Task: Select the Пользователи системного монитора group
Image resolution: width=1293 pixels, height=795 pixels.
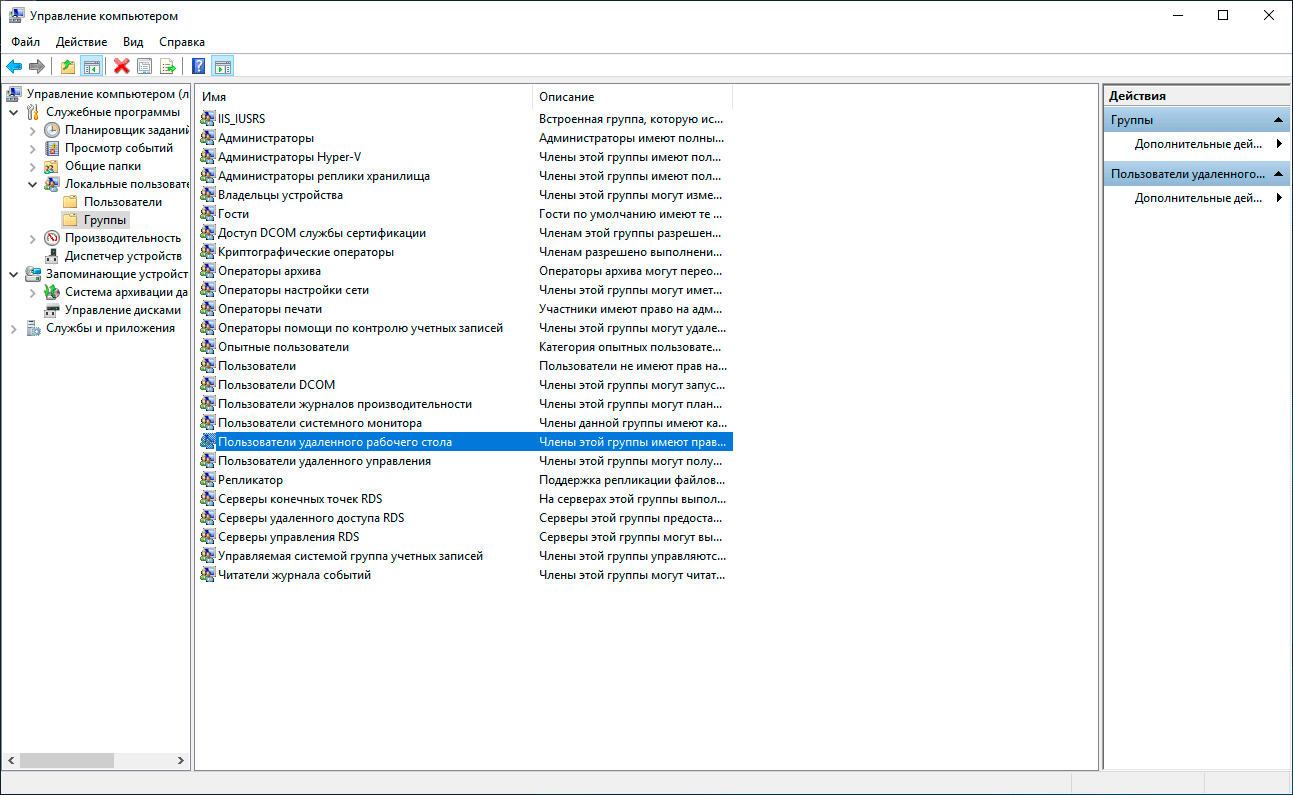Action: click(x=465, y=423)
